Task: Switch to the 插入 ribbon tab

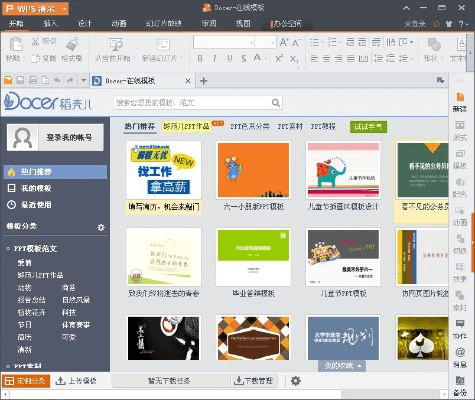Action: click(50, 24)
